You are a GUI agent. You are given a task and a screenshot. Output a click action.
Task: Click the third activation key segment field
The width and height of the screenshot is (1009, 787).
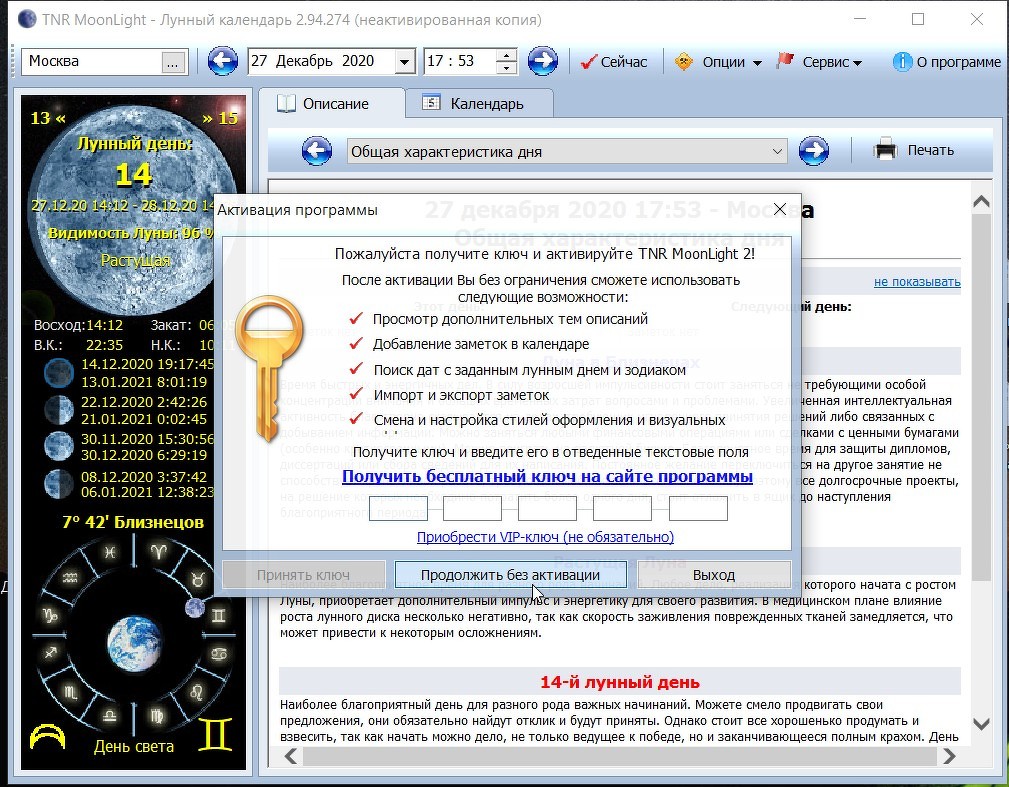(x=547, y=508)
